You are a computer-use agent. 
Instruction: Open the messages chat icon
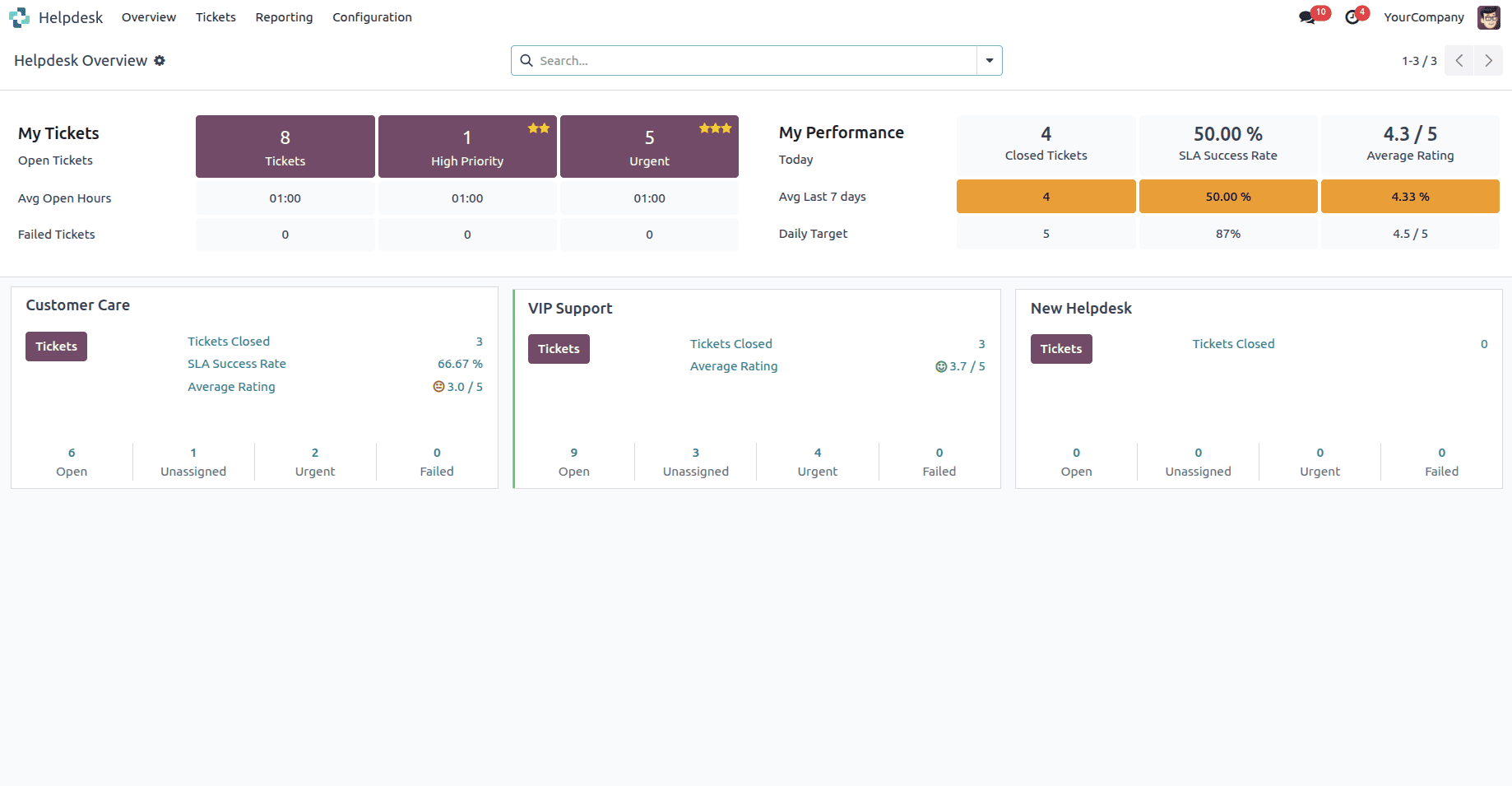pos(1306,17)
